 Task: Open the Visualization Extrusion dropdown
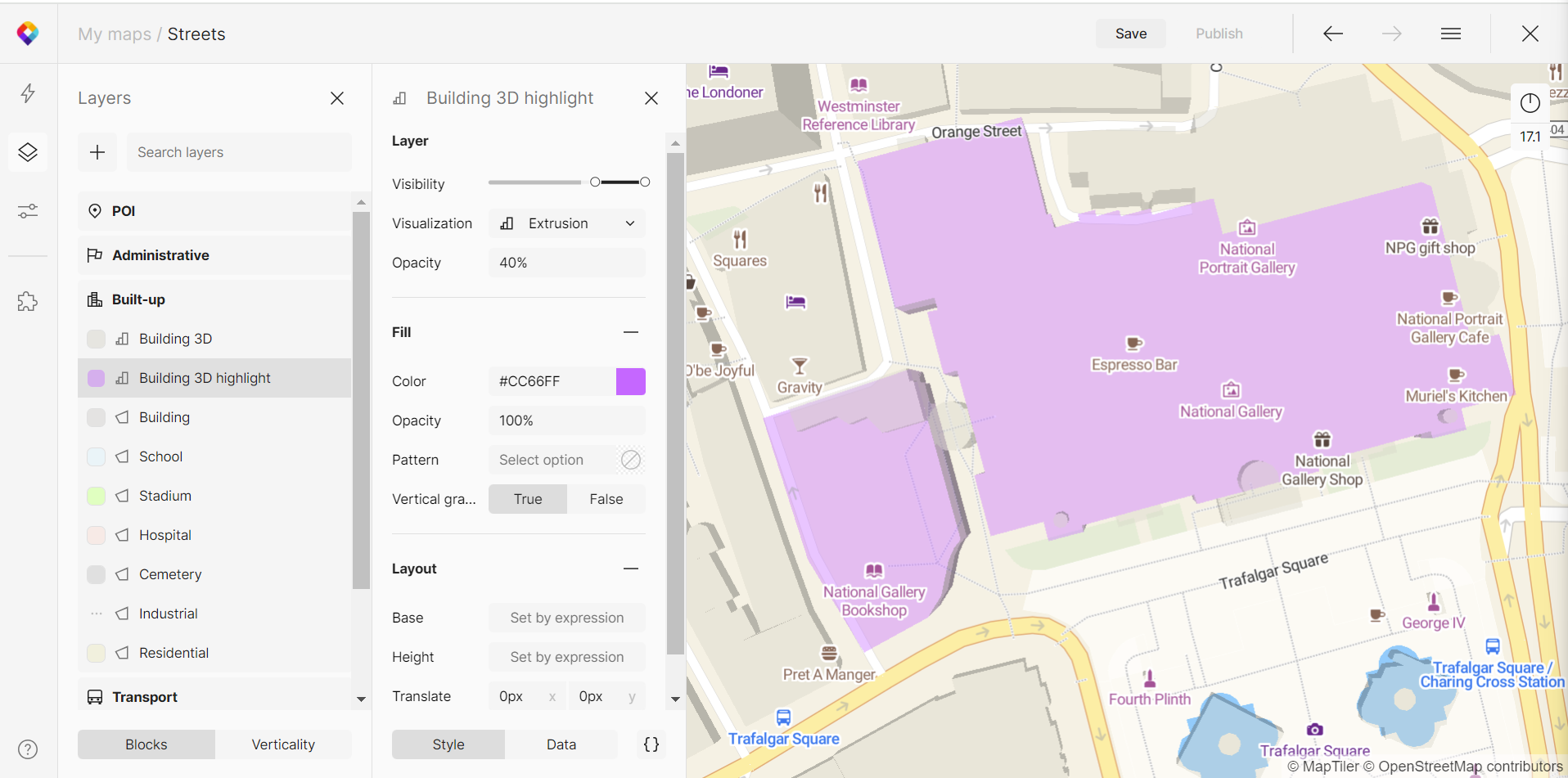pyautogui.click(x=567, y=223)
